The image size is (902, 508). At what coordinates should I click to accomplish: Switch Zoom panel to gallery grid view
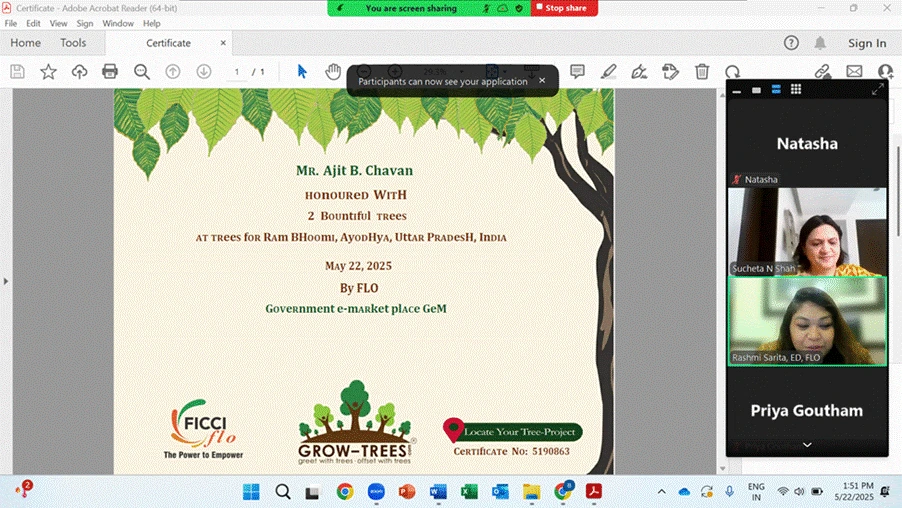[x=796, y=90]
